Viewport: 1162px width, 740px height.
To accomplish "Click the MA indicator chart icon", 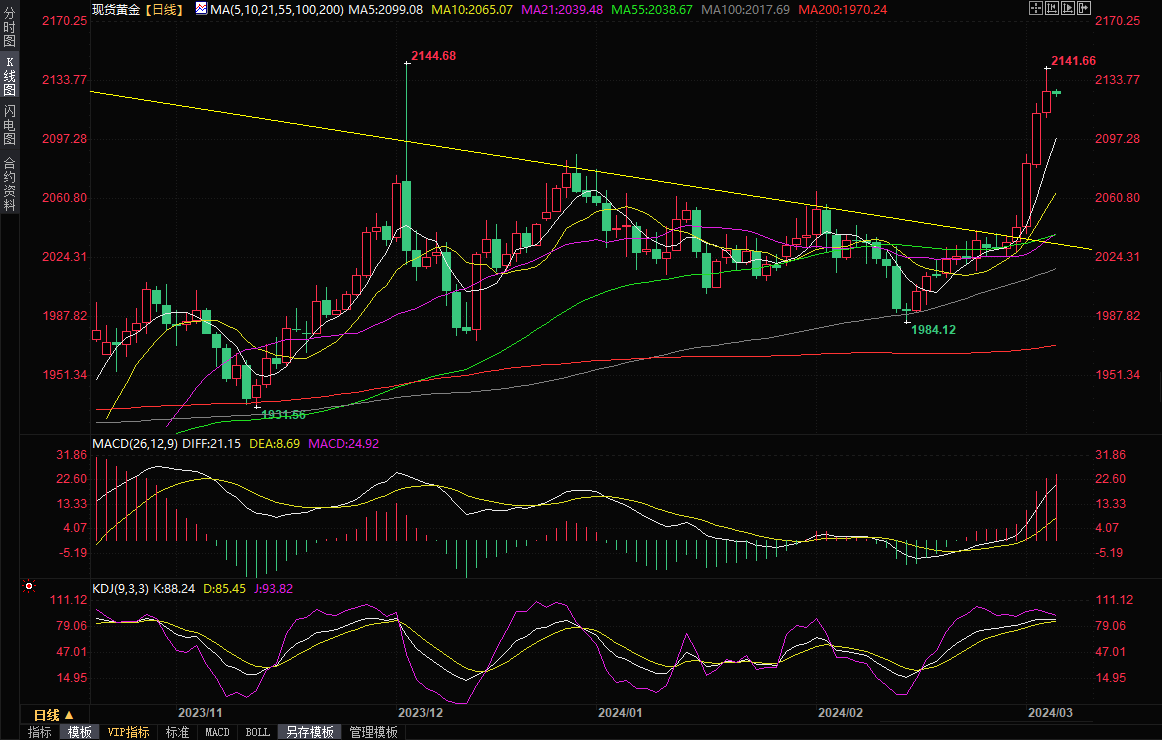I will point(201,8).
